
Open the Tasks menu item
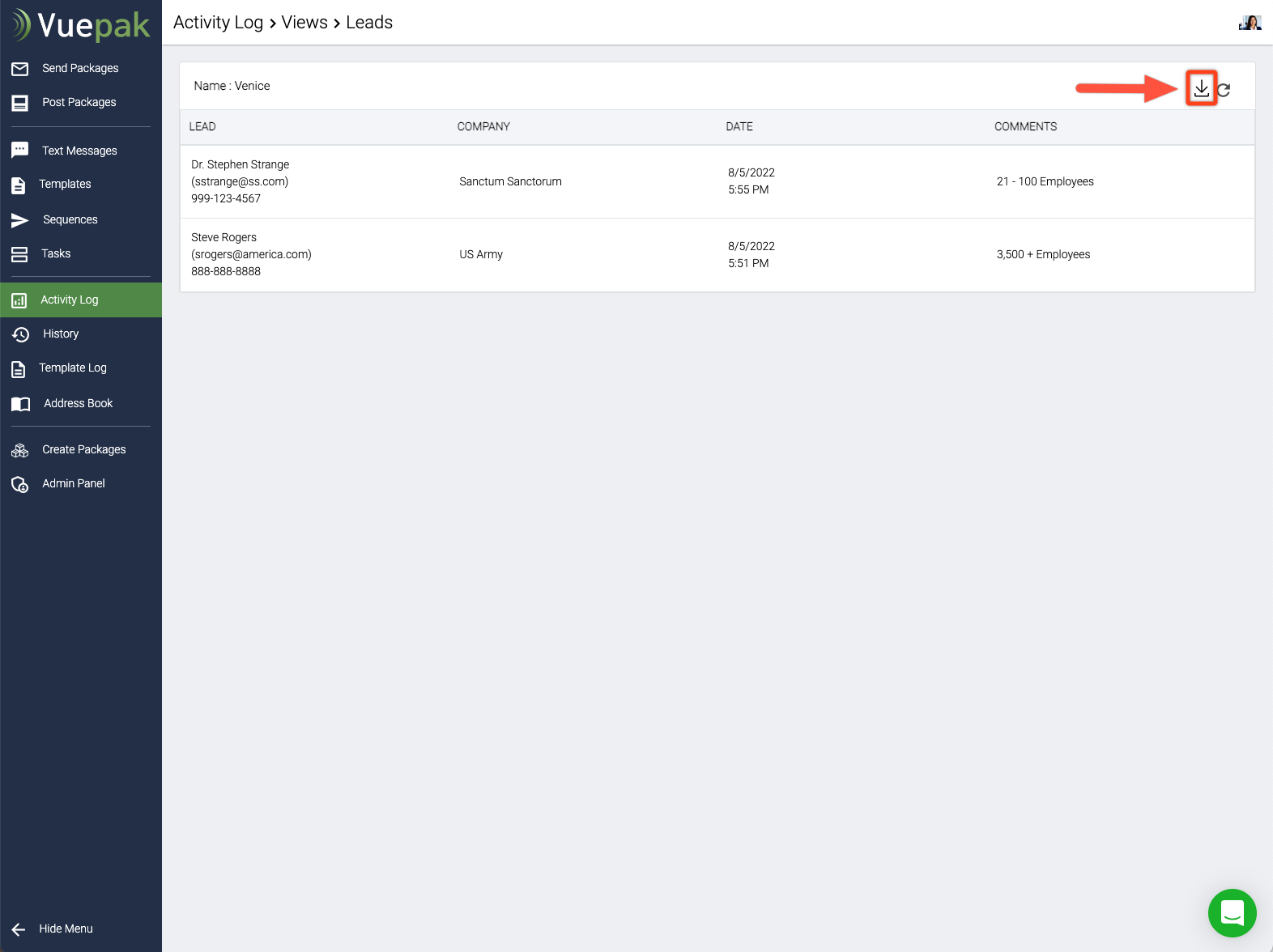coord(56,253)
